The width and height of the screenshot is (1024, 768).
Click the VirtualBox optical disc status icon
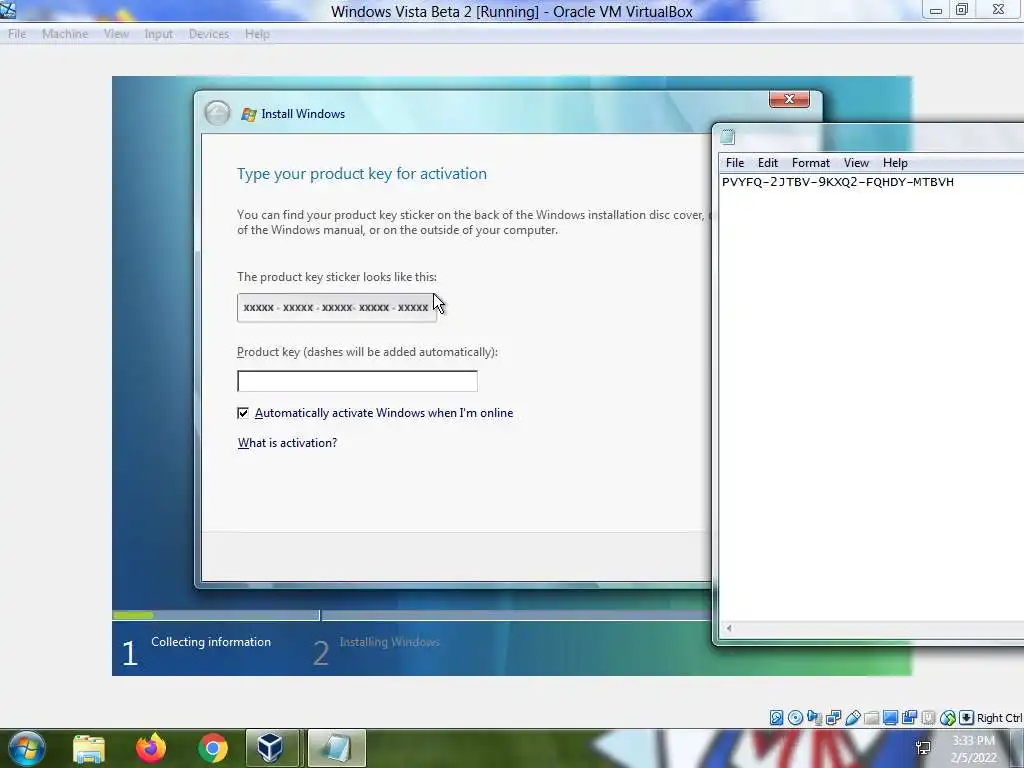(x=795, y=718)
